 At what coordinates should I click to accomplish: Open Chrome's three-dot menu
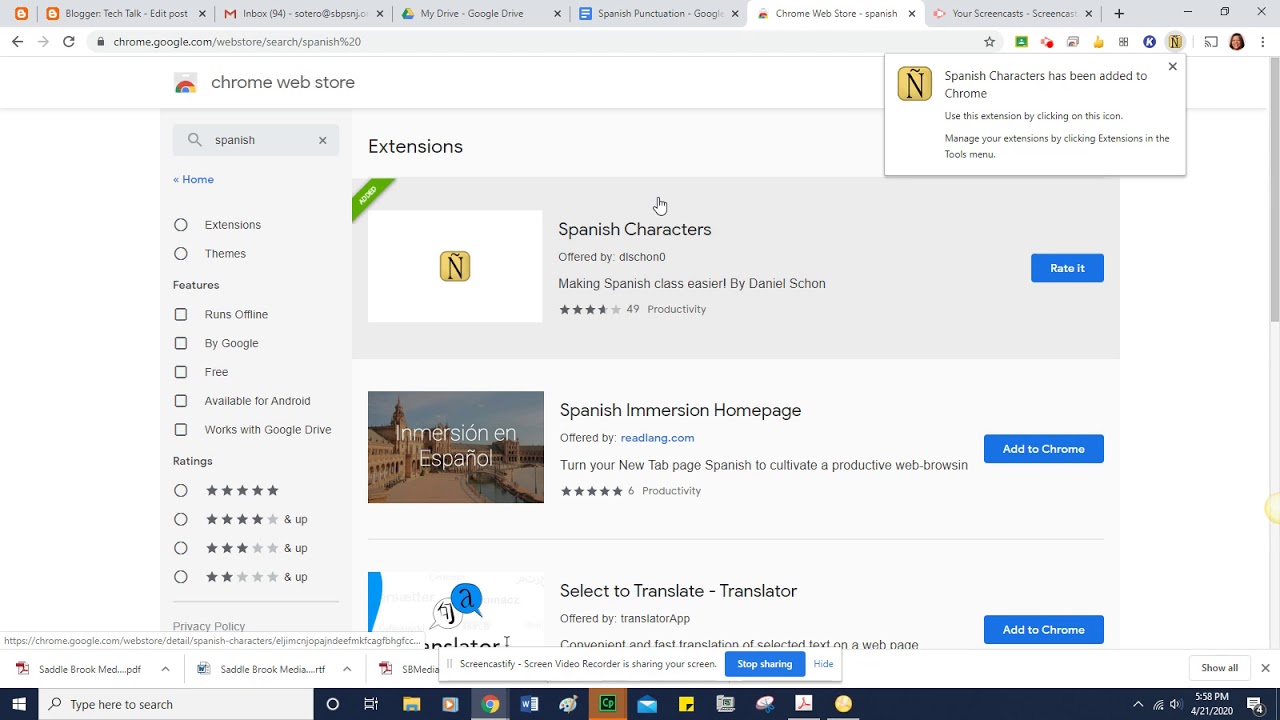coord(1263,42)
